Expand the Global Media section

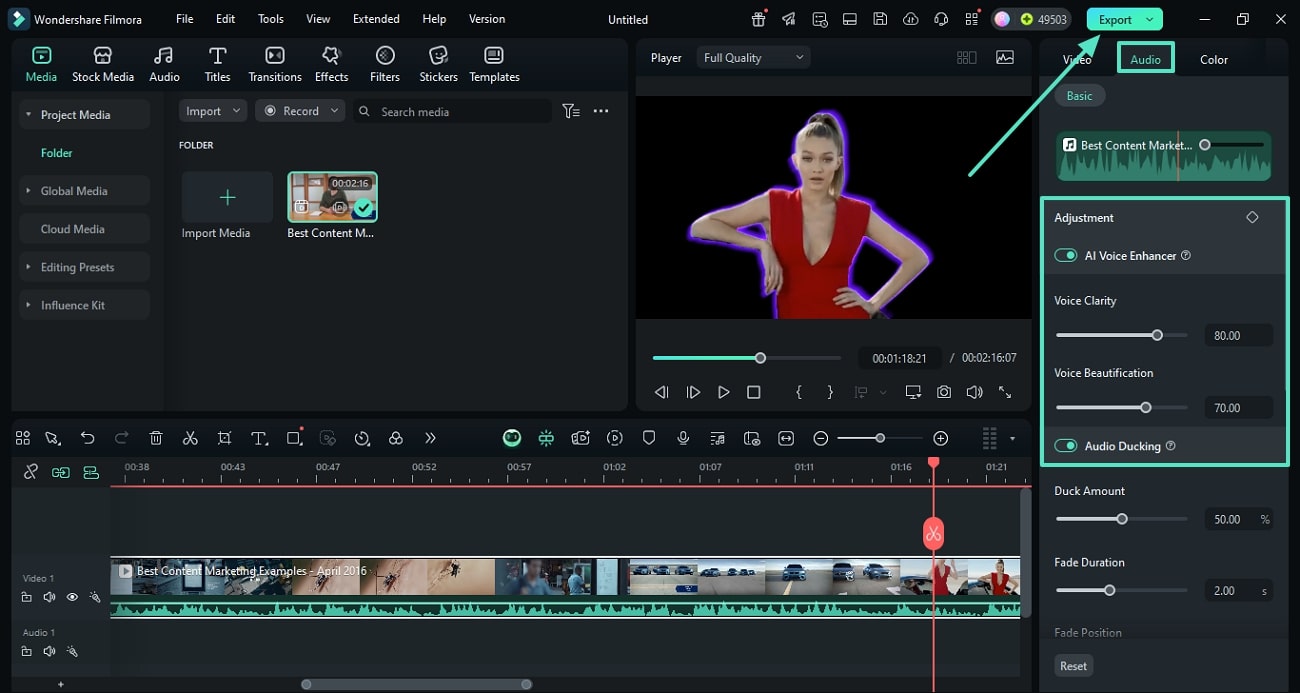(x=29, y=191)
